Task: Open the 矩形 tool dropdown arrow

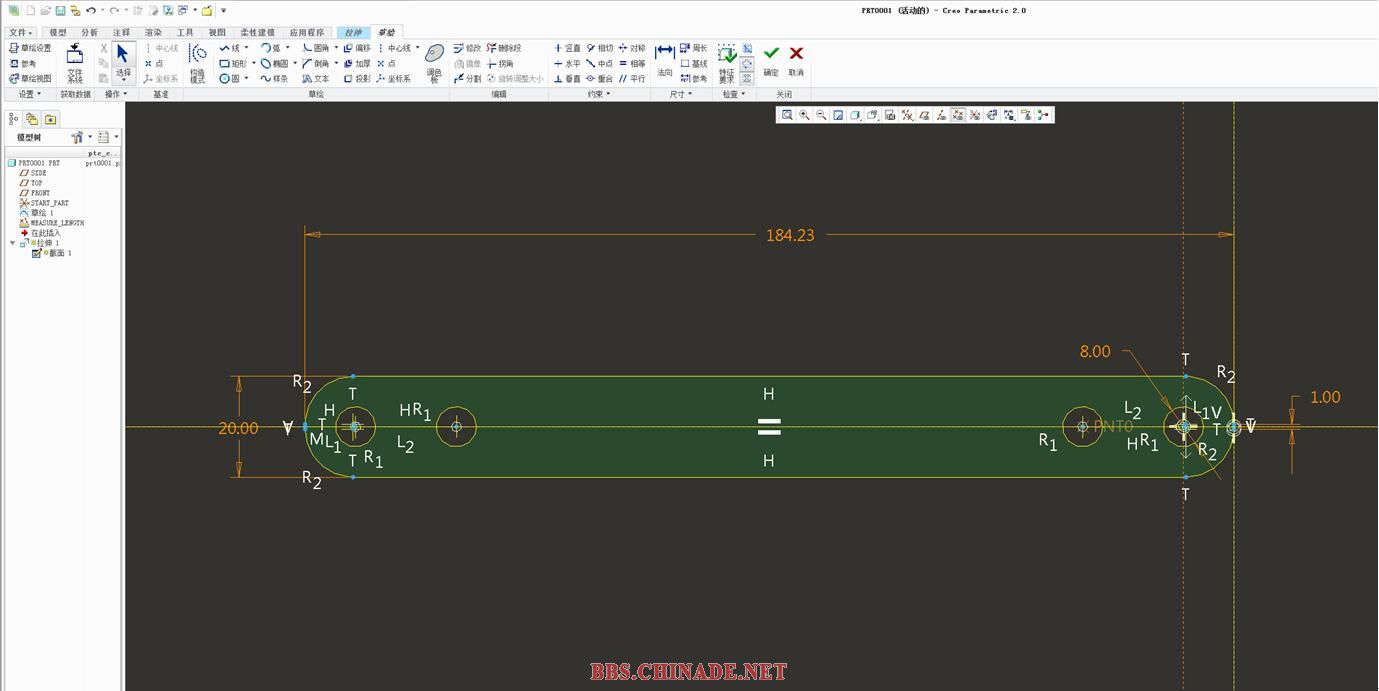Action: (253, 63)
